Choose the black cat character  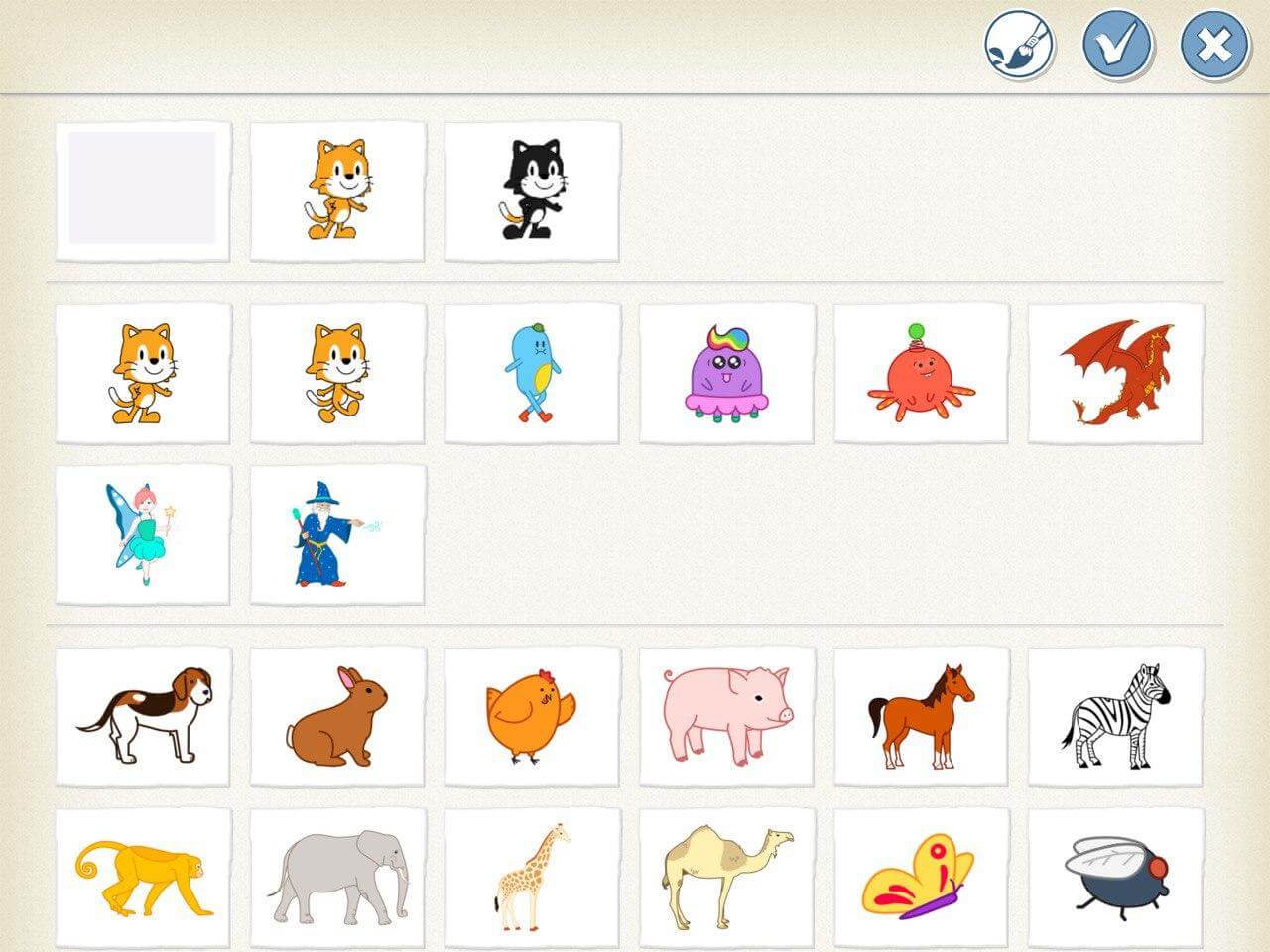click(x=532, y=190)
